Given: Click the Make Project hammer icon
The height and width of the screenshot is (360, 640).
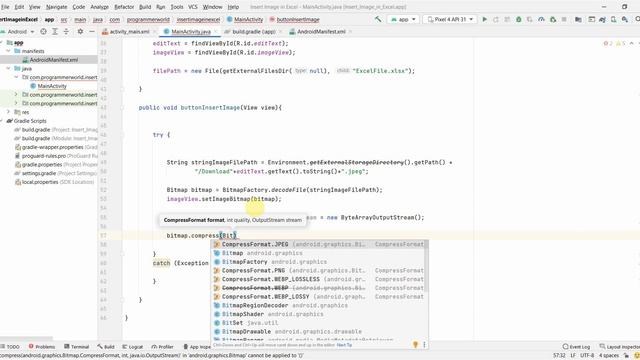Looking at the screenshot, I should [x=378, y=19].
